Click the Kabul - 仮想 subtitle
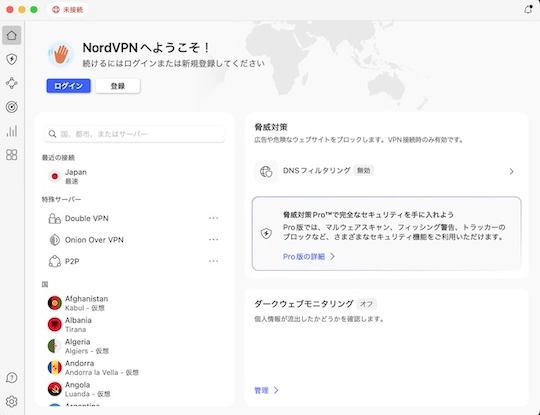The image size is (540, 415). 85,308
